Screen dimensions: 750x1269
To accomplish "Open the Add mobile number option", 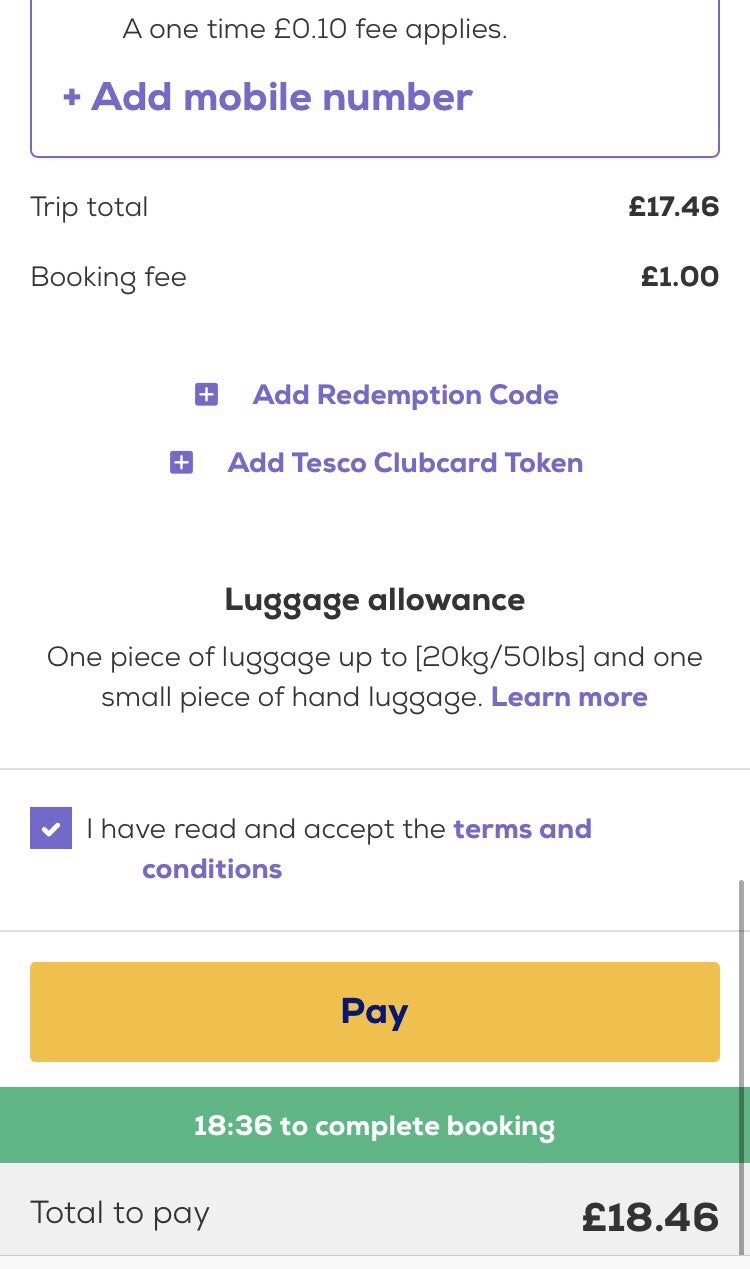I will [x=267, y=97].
